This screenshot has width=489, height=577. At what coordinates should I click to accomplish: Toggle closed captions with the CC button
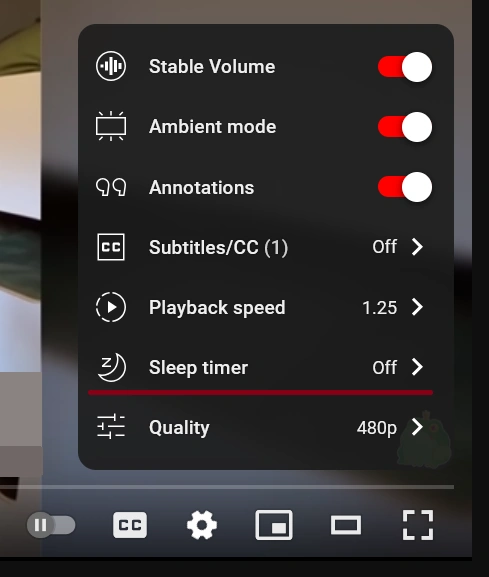pos(130,525)
